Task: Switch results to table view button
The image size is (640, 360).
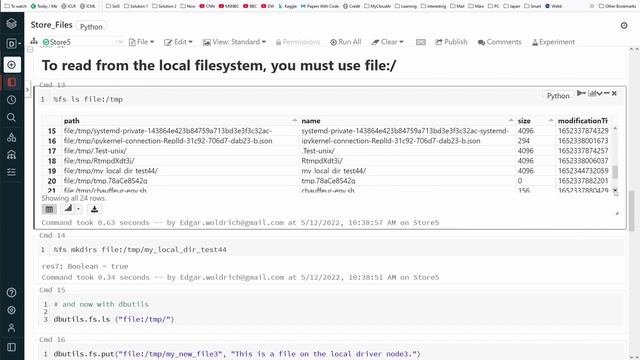Action: (49, 209)
